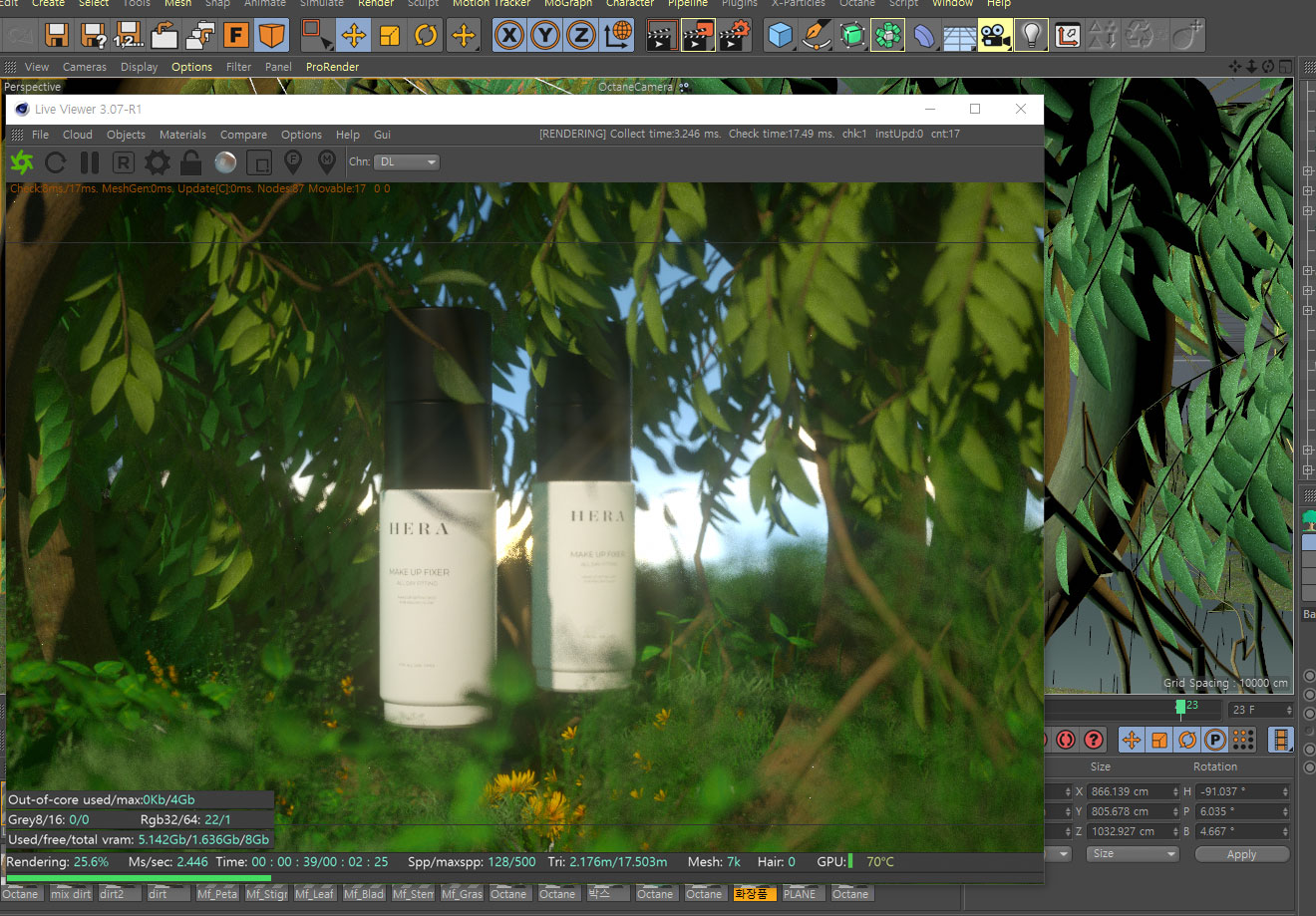The width and height of the screenshot is (1316, 916).
Task: Click Pick focus pin icon
Action: pyautogui.click(x=293, y=162)
